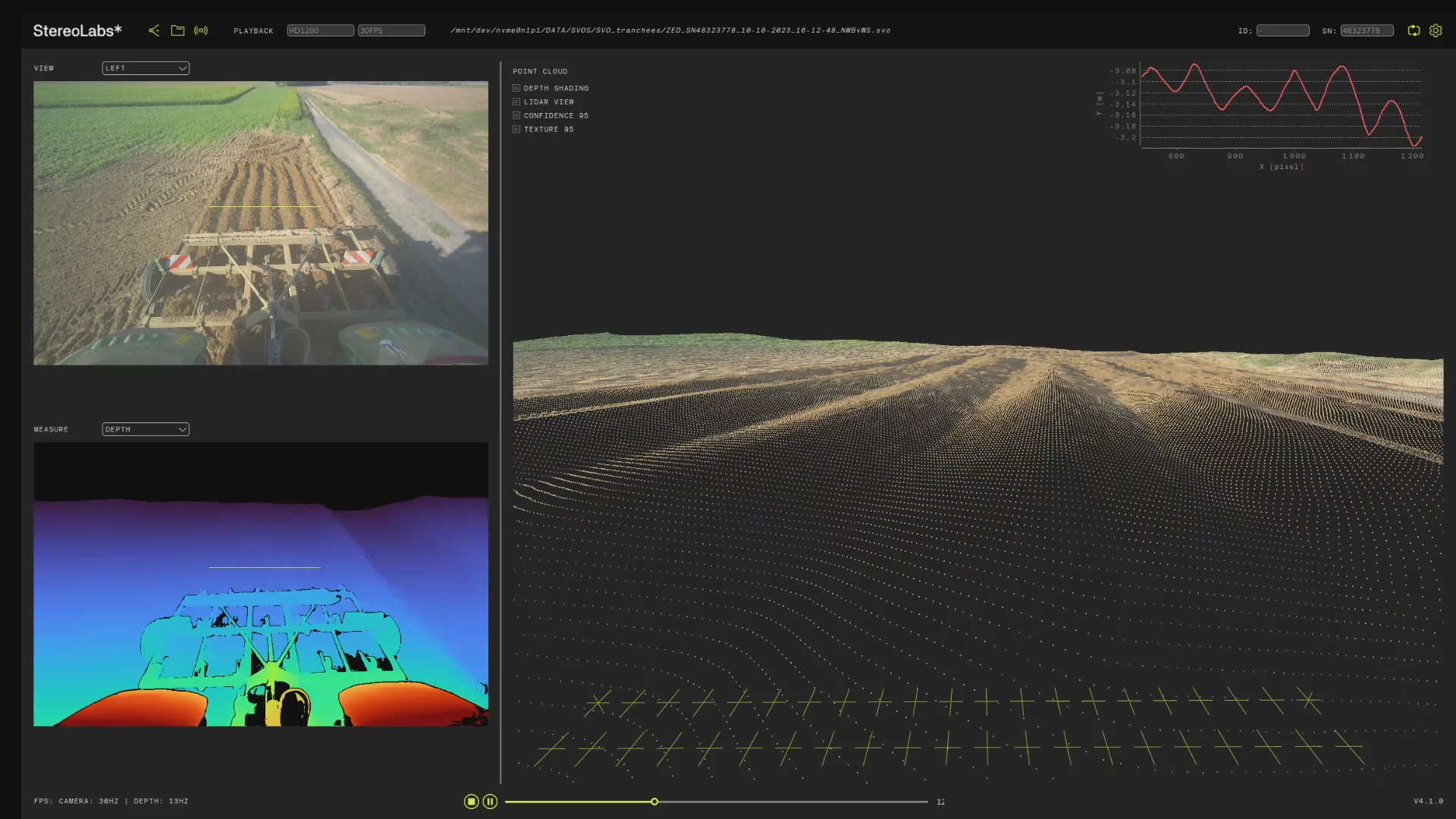Click the share/USB connection icon
The image size is (1456, 819).
(154, 30)
